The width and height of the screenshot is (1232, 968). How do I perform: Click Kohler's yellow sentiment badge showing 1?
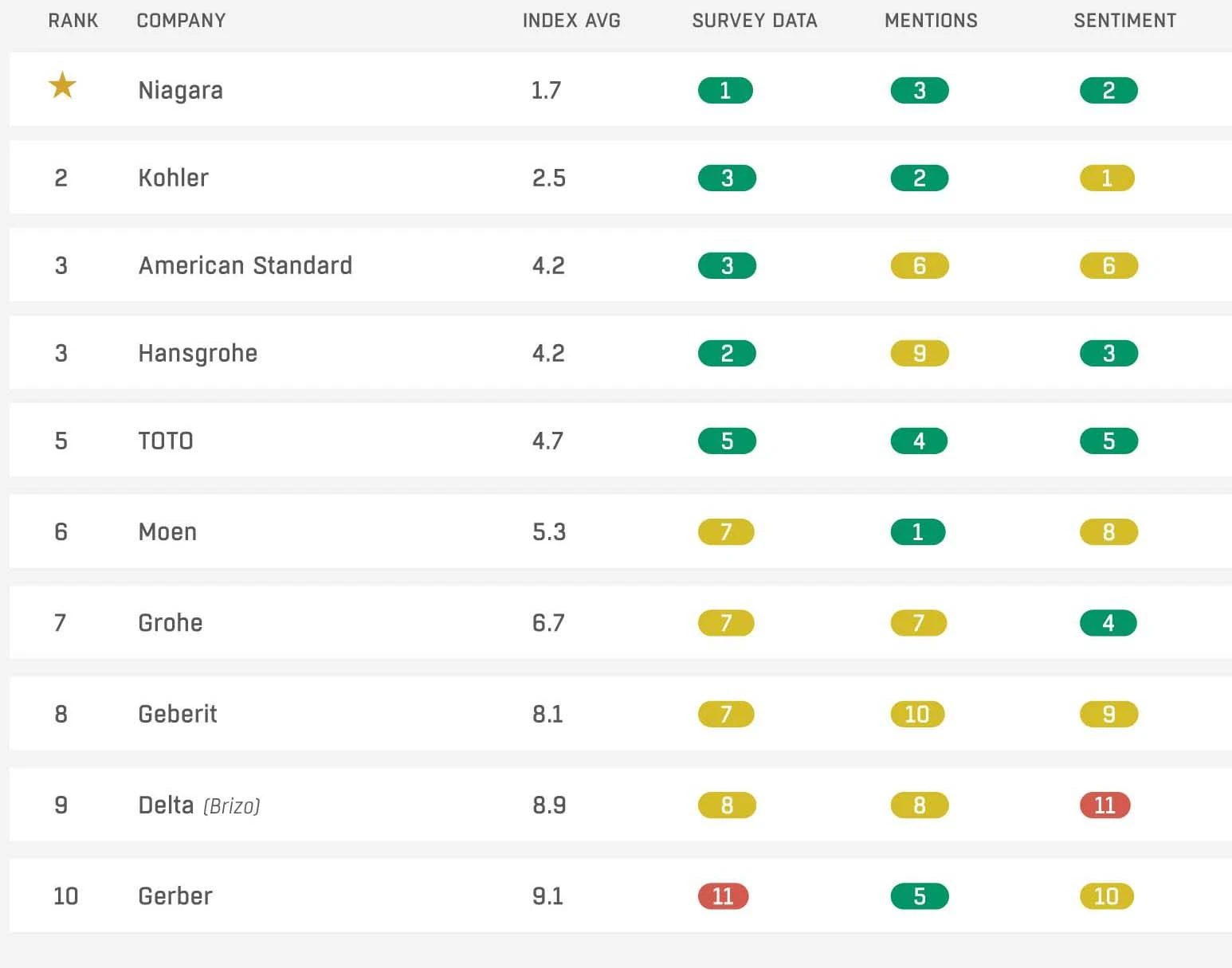1107,178
